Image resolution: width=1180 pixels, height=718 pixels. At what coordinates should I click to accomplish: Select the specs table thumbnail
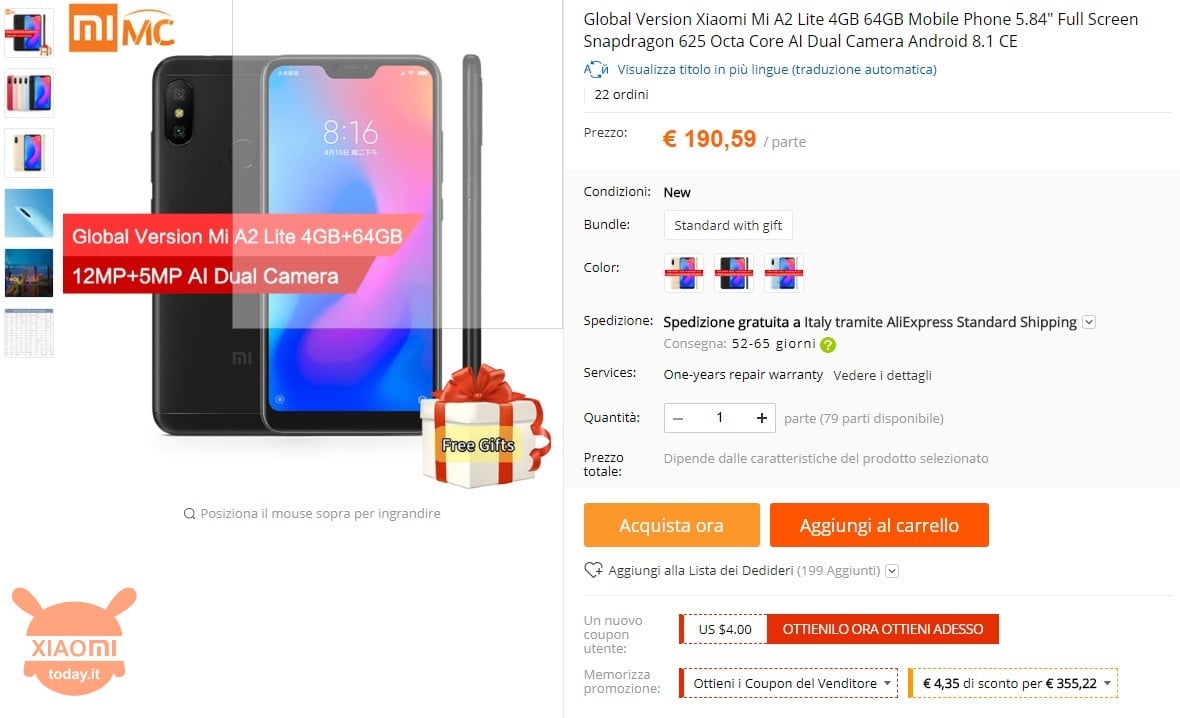[x=29, y=333]
